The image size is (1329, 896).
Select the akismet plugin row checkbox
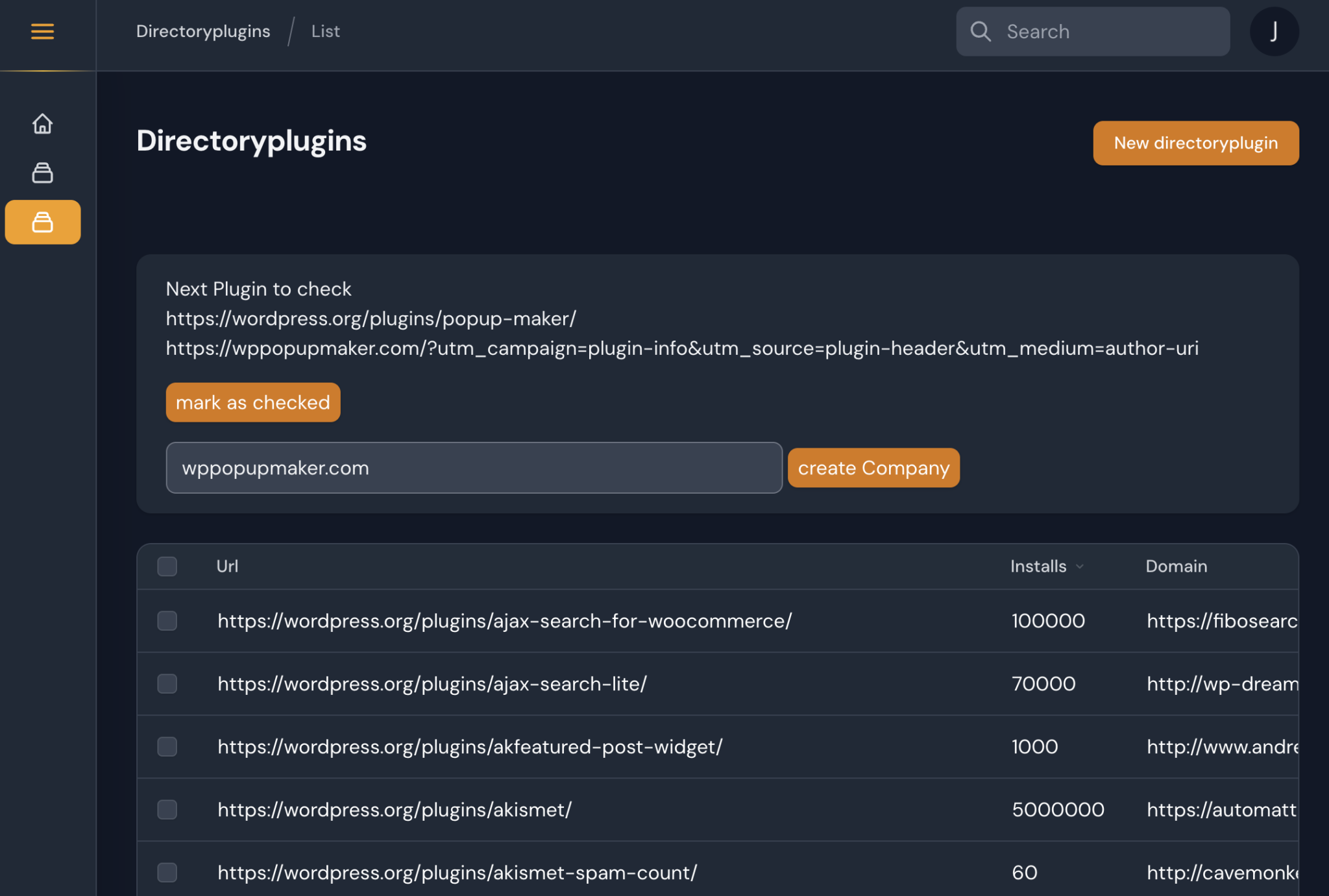pos(167,809)
